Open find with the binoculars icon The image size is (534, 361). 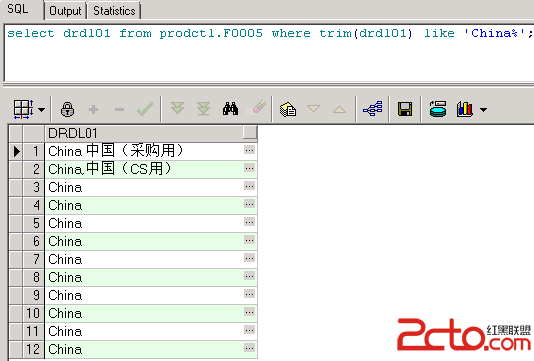(230, 109)
